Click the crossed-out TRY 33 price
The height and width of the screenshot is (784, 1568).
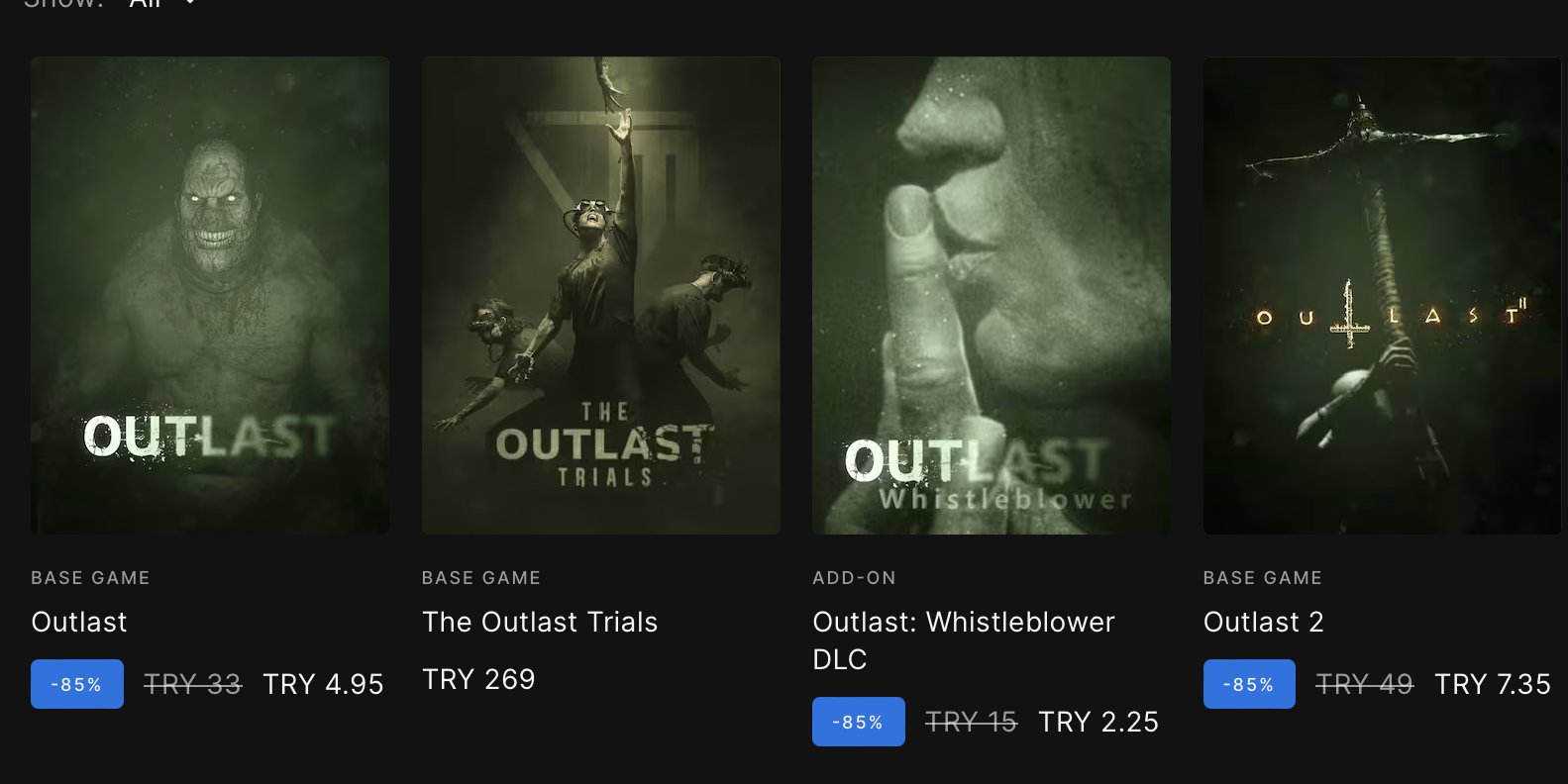192,684
